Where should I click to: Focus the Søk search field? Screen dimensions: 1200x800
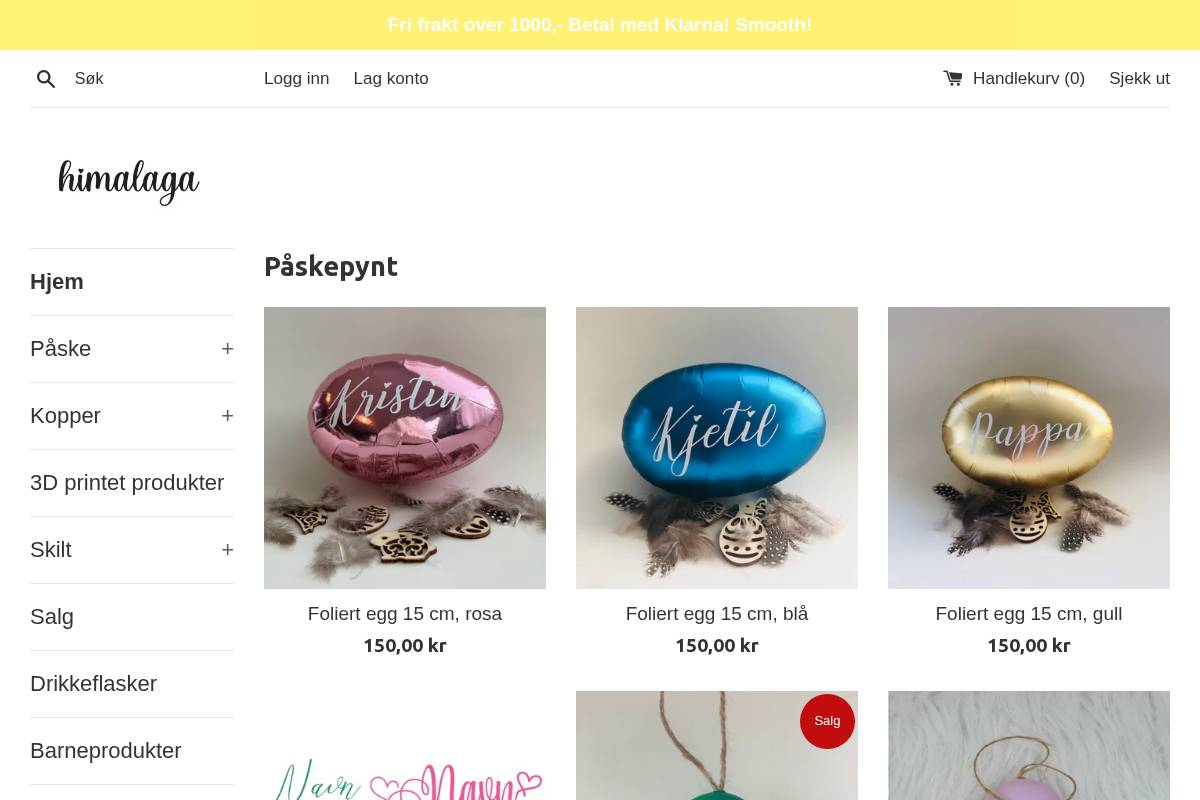160,78
